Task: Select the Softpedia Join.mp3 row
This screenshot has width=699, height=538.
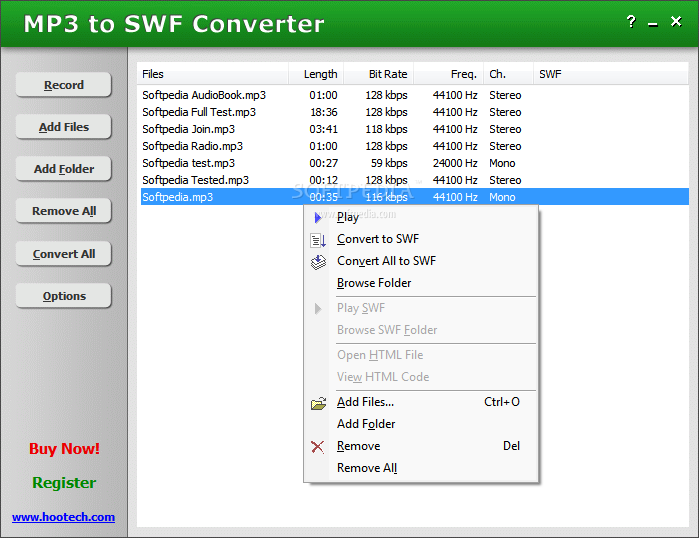Action: (415, 129)
